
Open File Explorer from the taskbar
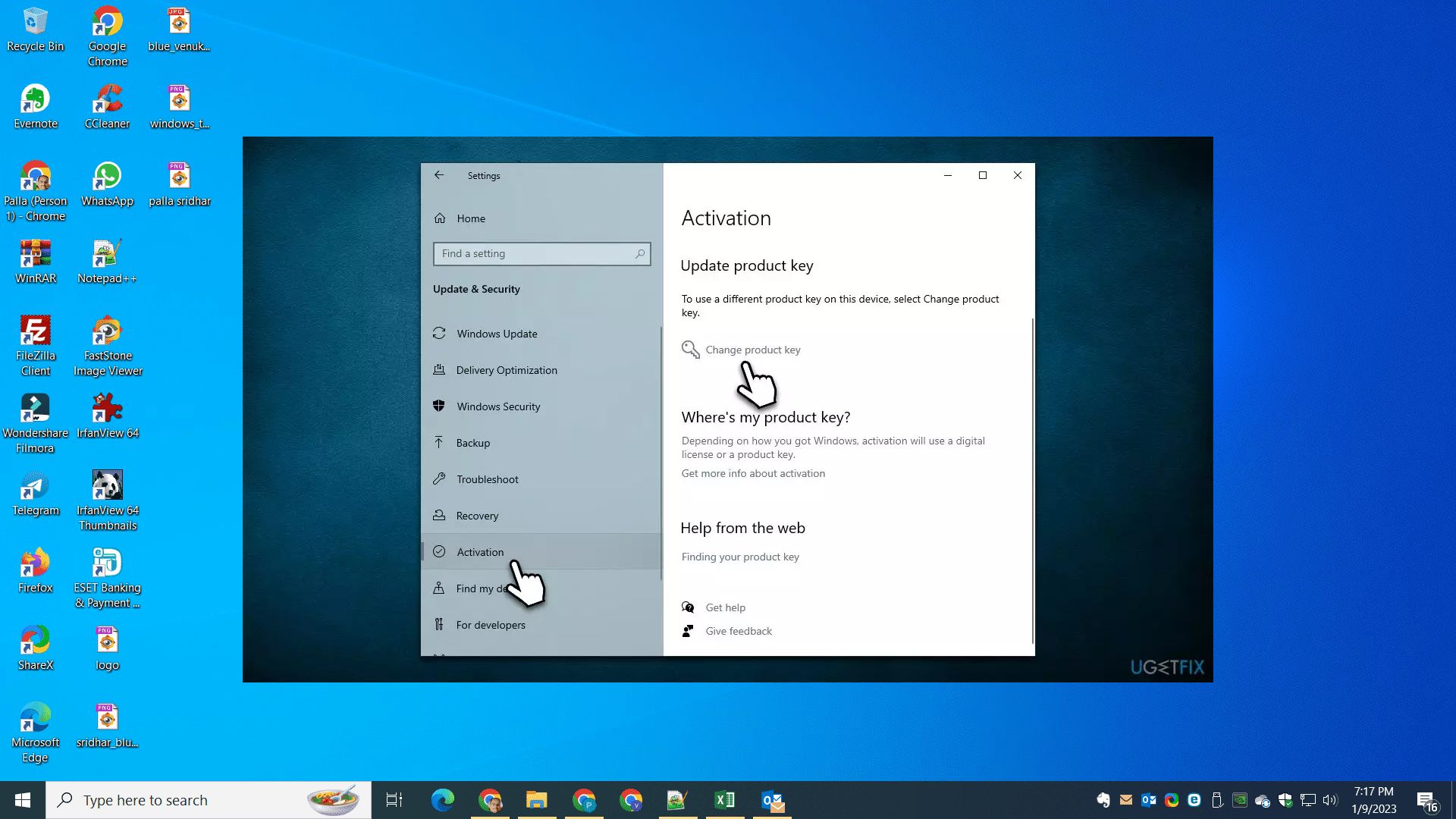pos(537,800)
